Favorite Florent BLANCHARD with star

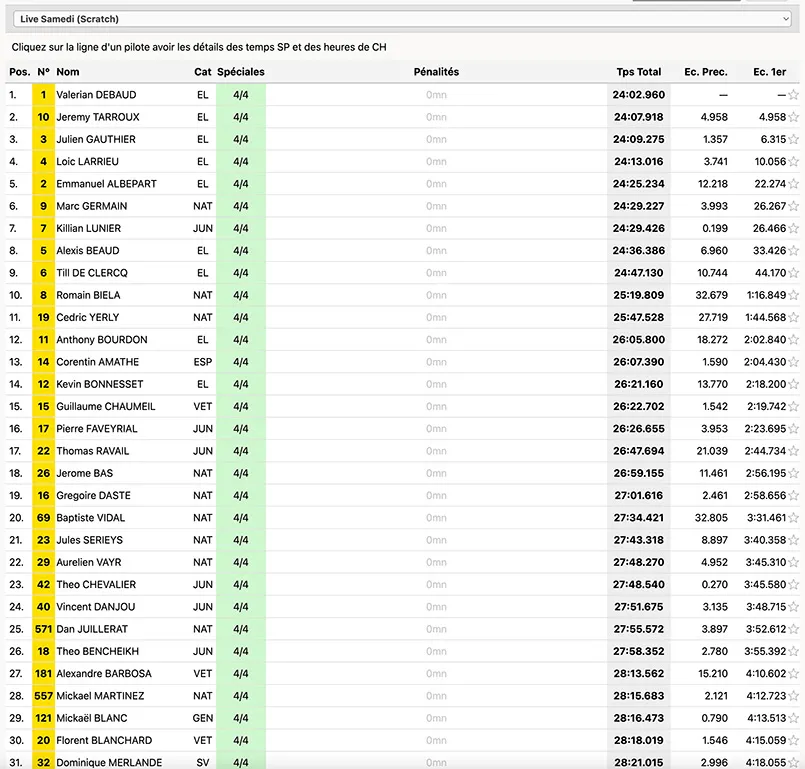click(793, 740)
